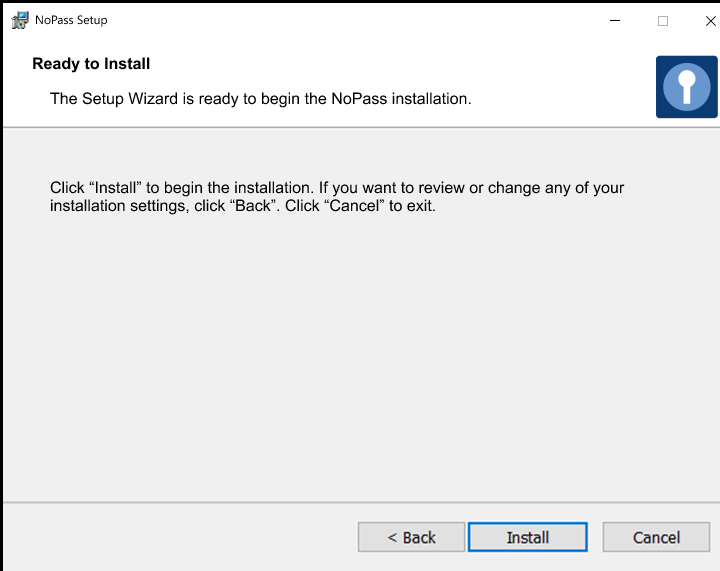Minimize the NoPass Setup window
Image resolution: width=720 pixels, height=571 pixels.
pos(614,20)
